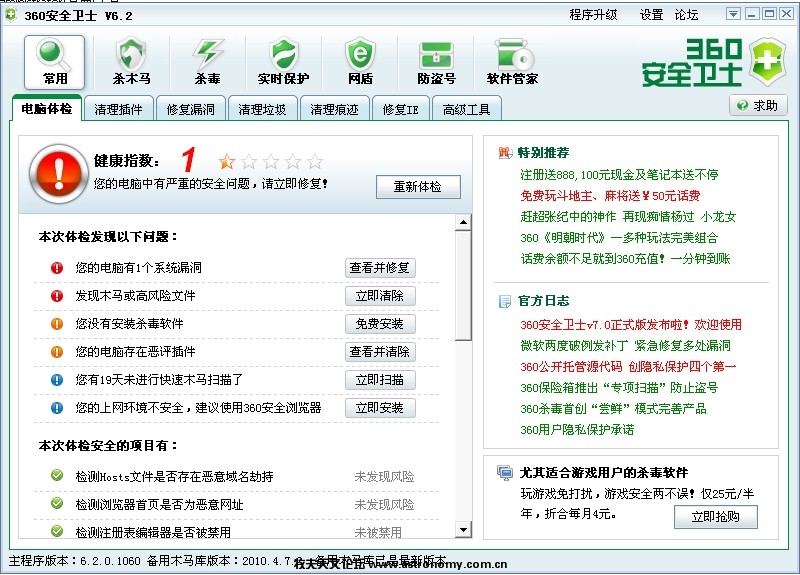This screenshot has width=800, height=575.
Task: Click the 官方日志 document icon
Action: 505,301
